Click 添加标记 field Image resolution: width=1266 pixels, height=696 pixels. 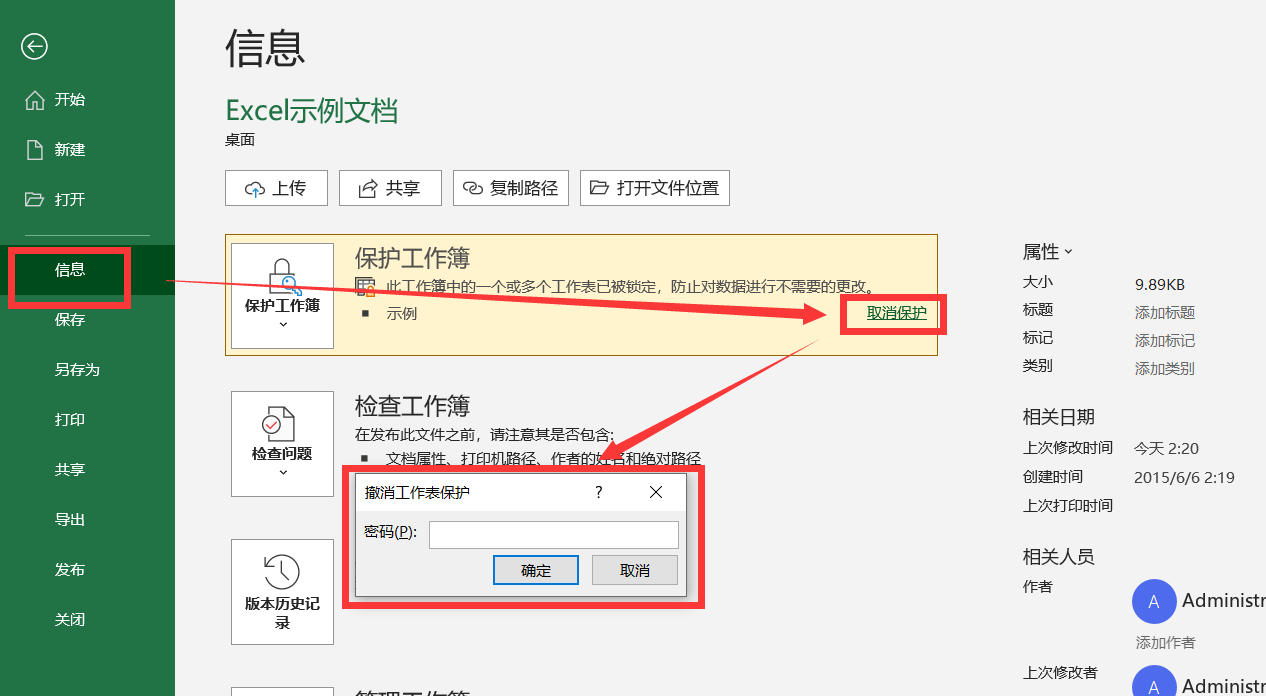point(1165,341)
